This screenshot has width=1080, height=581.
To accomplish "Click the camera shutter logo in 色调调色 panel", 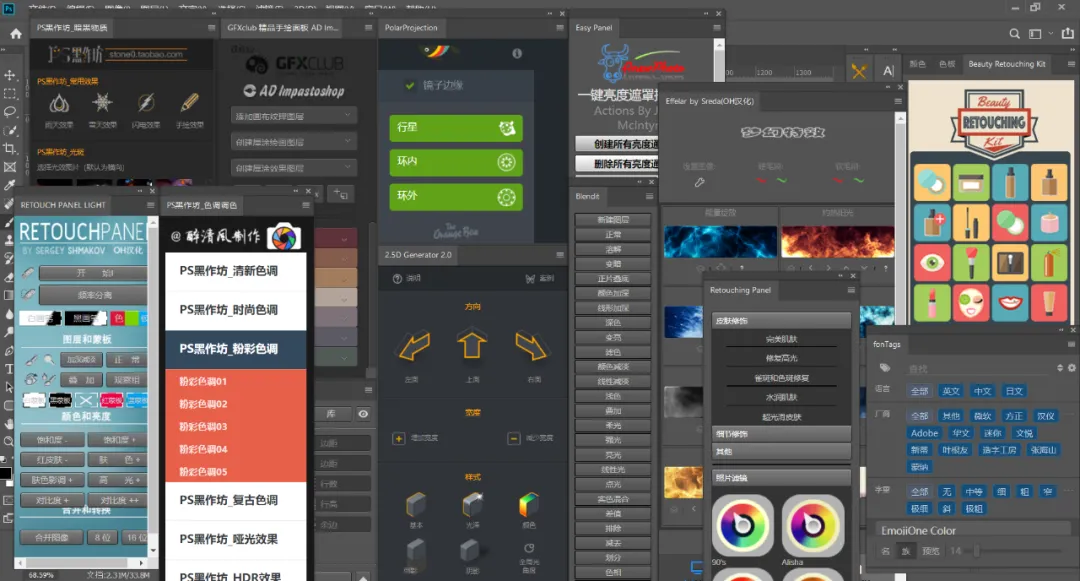I will (x=284, y=237).
